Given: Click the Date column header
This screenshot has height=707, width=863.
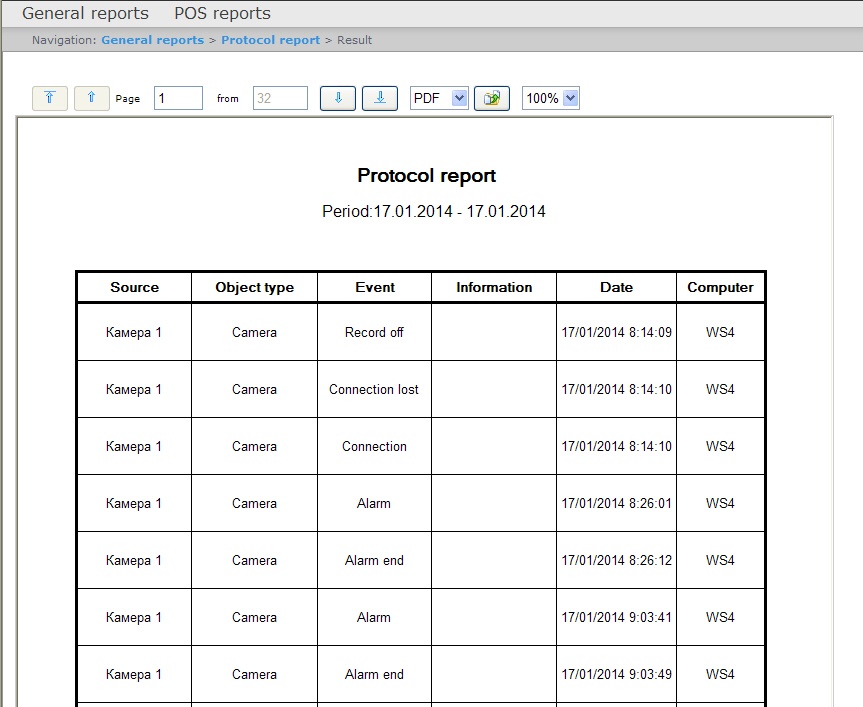Looking at the screenshot, I should (x=616, y=287).
